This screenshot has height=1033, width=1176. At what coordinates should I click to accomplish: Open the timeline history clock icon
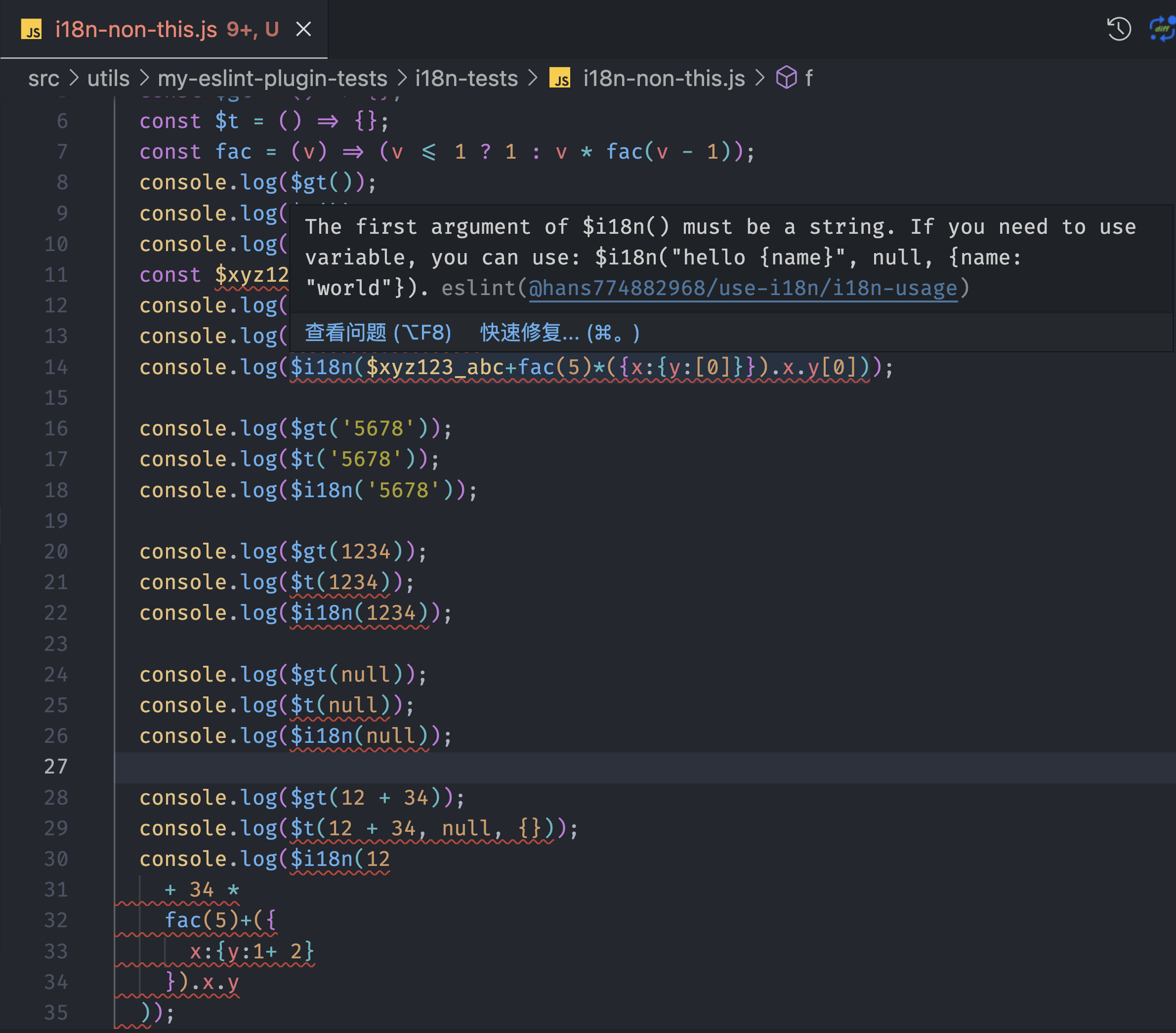[x=1119, y=29]
